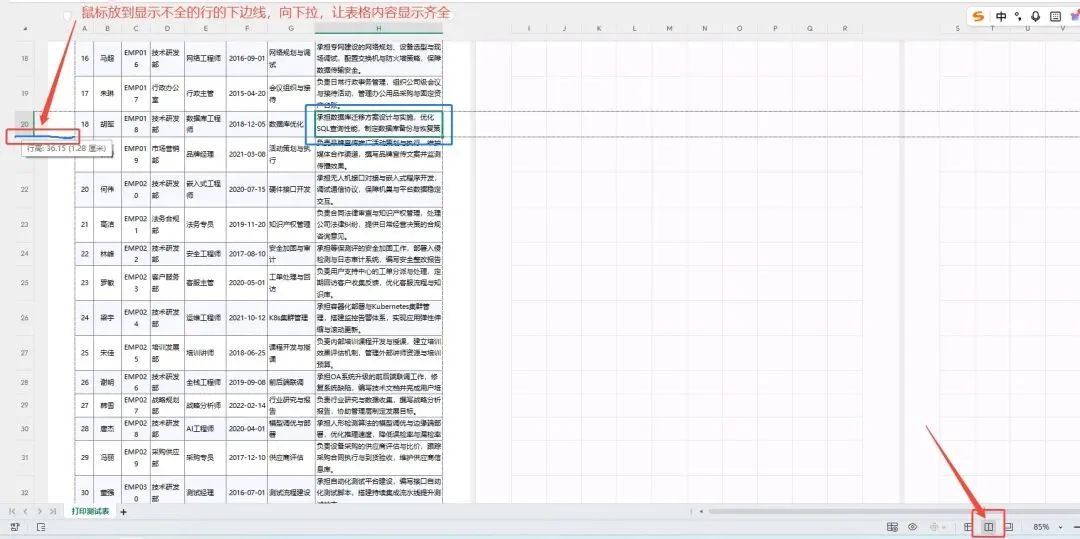Viewport: 1080px width, 539px height.
Task: Click cell containing 战略分析师
Action: tap(205, 405)
